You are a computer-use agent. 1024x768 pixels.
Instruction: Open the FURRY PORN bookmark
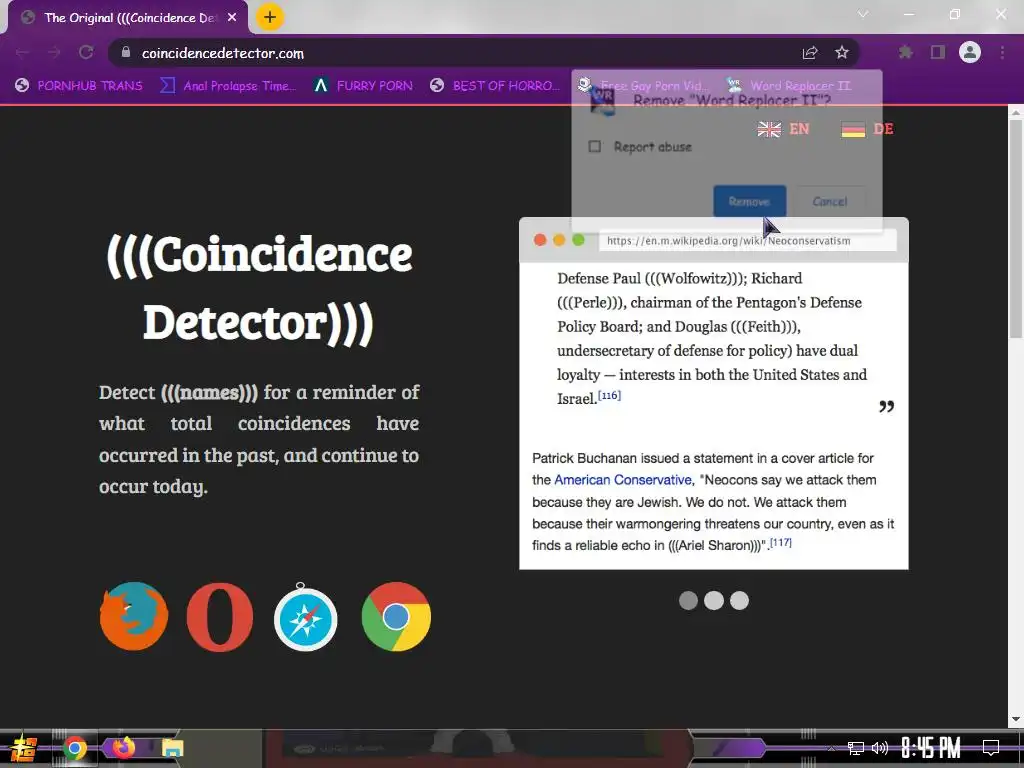pos(363,86)
